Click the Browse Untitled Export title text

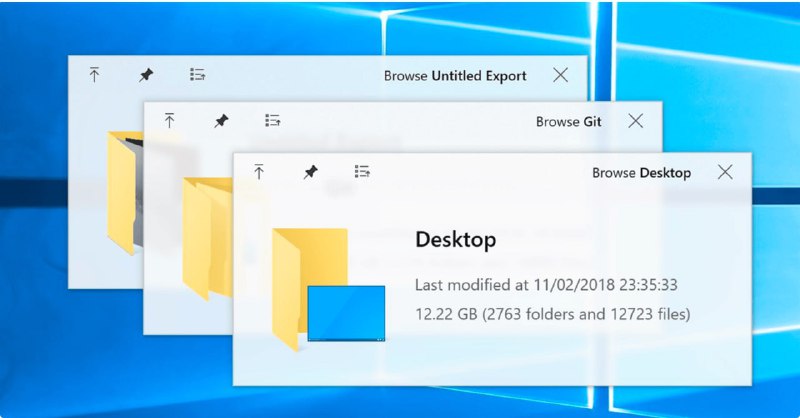point(461,76)
